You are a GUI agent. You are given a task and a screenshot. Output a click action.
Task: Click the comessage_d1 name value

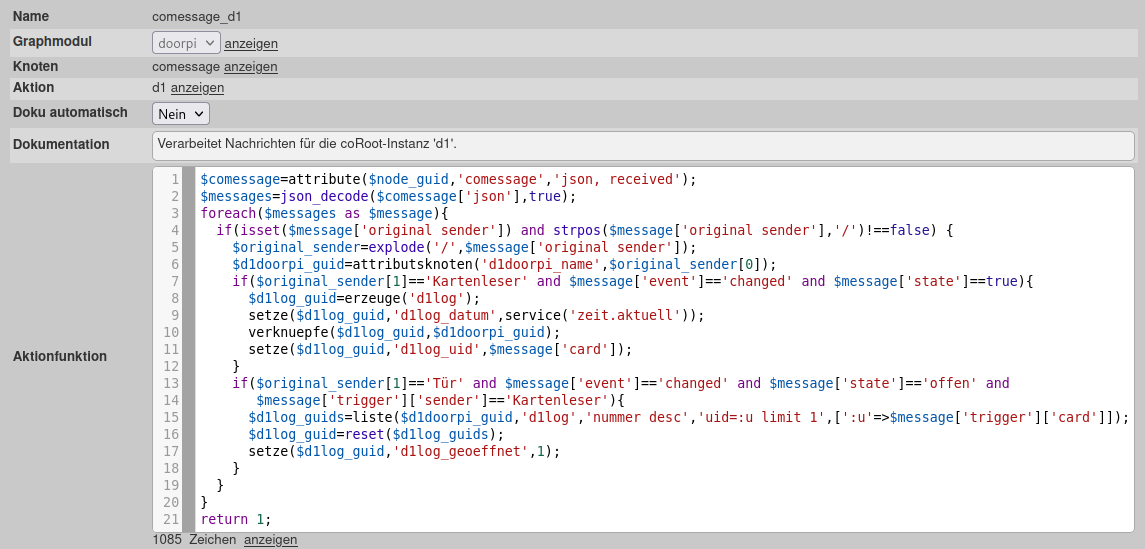click(197, 17)
